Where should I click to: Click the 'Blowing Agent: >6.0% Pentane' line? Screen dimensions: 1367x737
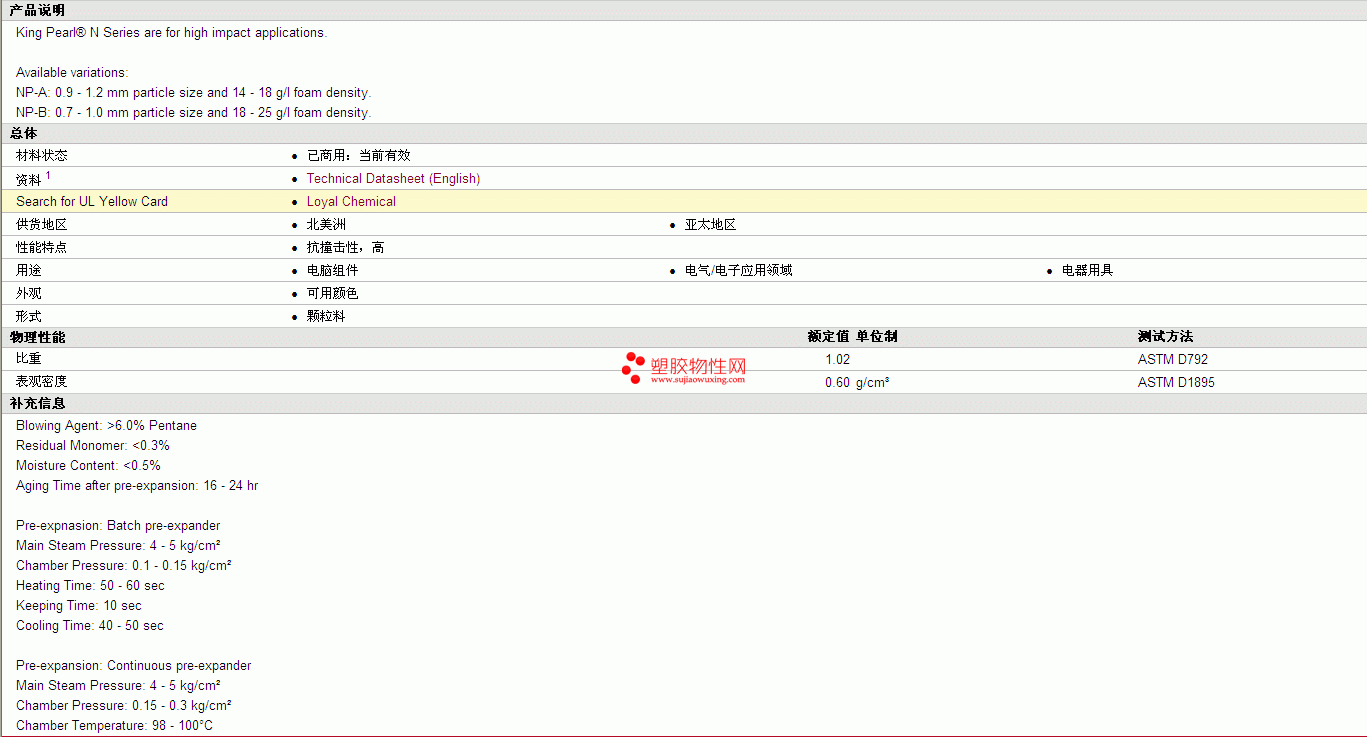pos(106,425)
